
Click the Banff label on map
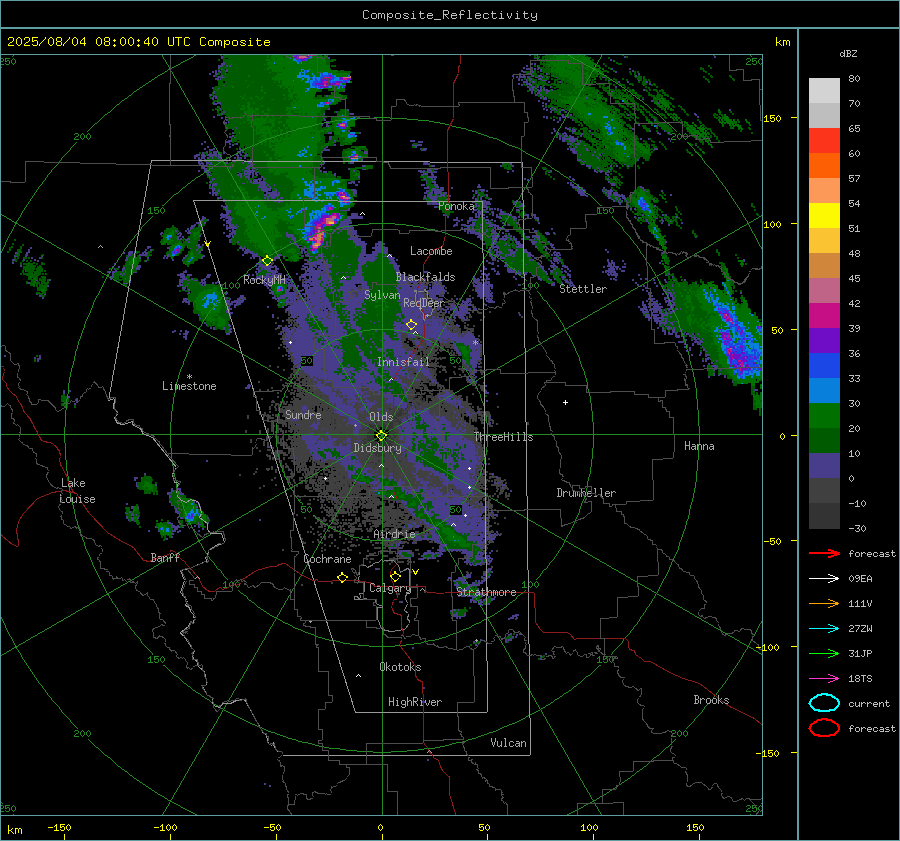click(165, 557)
